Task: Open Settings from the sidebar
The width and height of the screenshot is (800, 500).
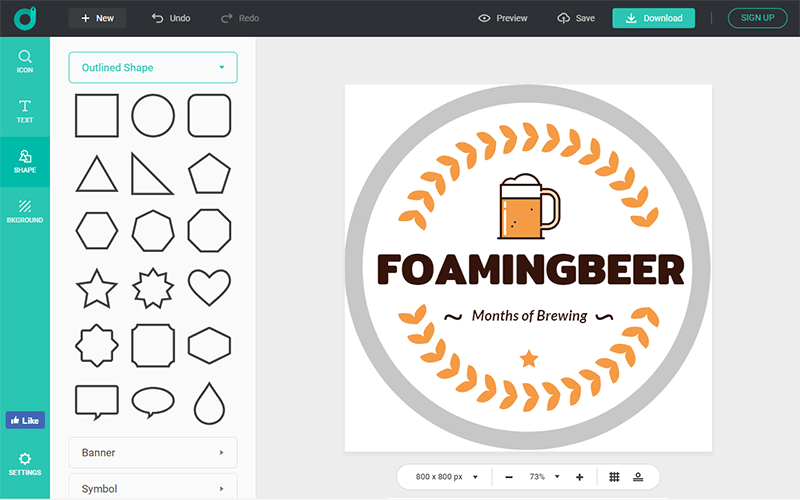Action: [25, 464]
